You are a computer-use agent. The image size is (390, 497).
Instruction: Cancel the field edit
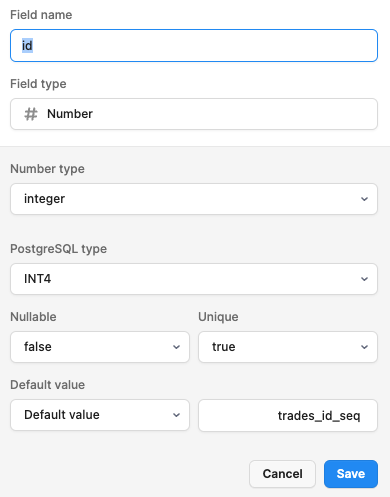click(x=282, y=474)
